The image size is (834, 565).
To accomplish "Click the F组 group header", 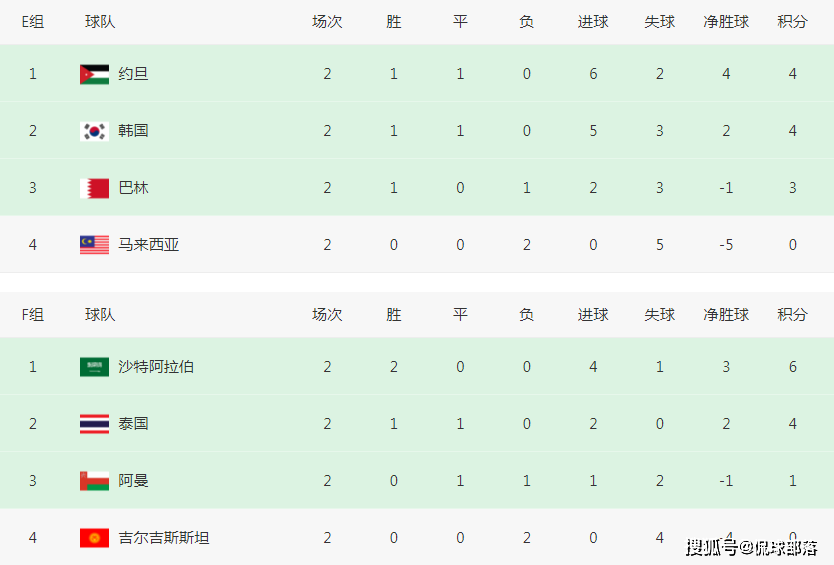I will click(x=33, y=315).
